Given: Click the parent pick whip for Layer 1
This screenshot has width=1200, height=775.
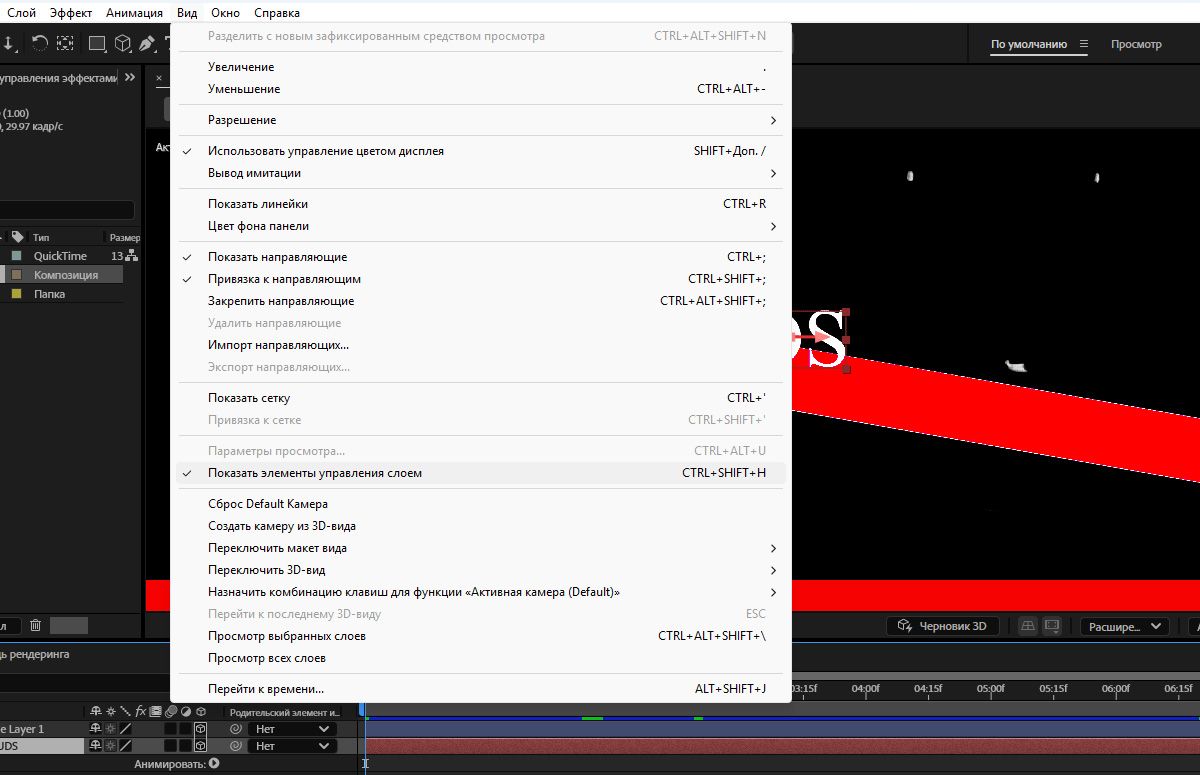Looking at the screenshot, I should [235, 730].
